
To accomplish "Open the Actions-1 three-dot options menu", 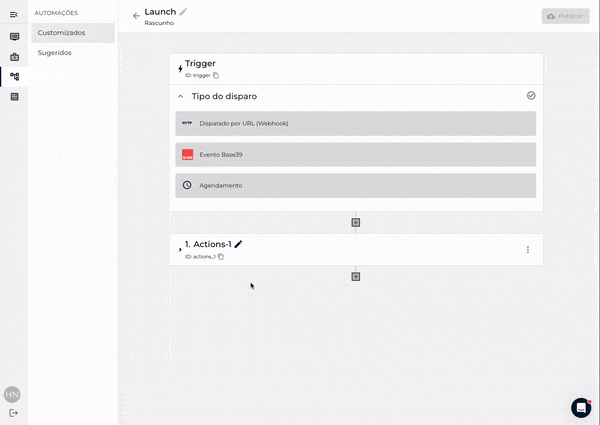I will (528, 249).
